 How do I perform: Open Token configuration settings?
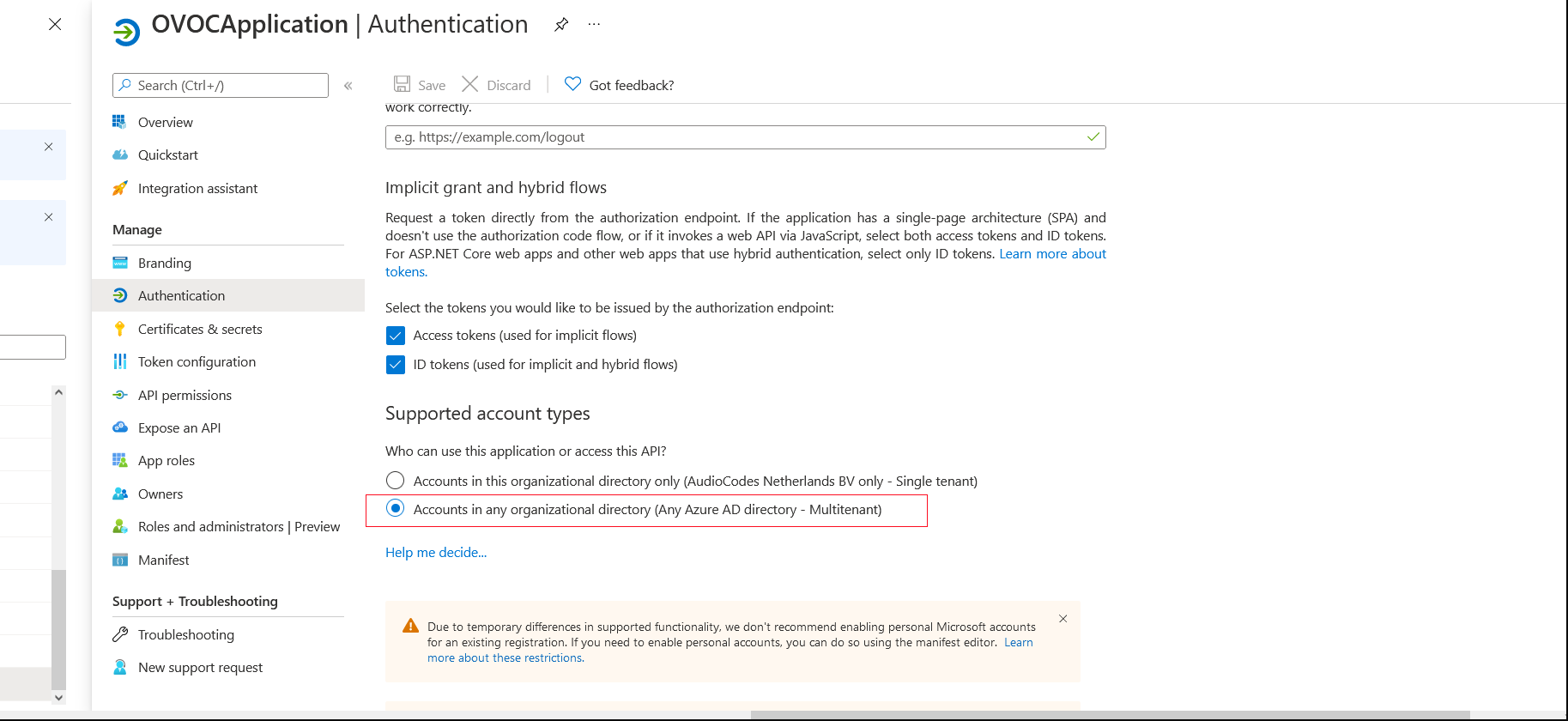pos(197,361)
